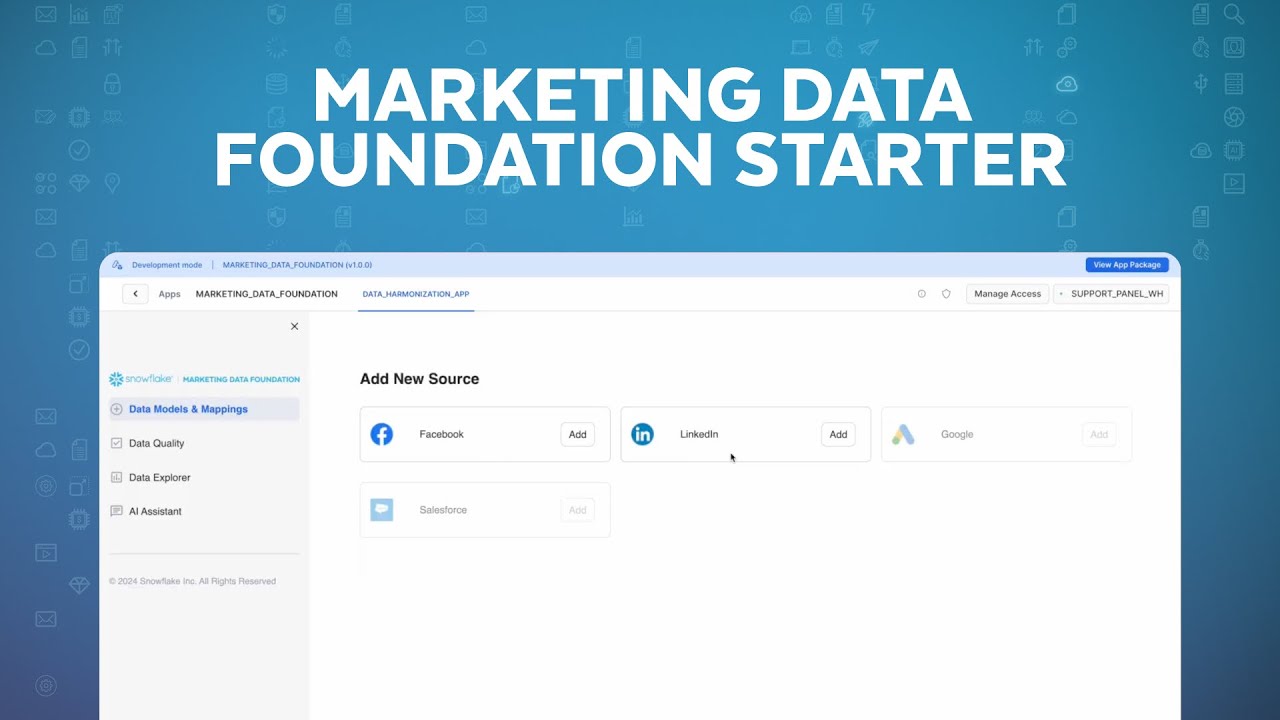The height and width of the screenshot is (720, 1280).
Task: Click the disabled Add button for Salesforce
Action: (x=578, y=510)
